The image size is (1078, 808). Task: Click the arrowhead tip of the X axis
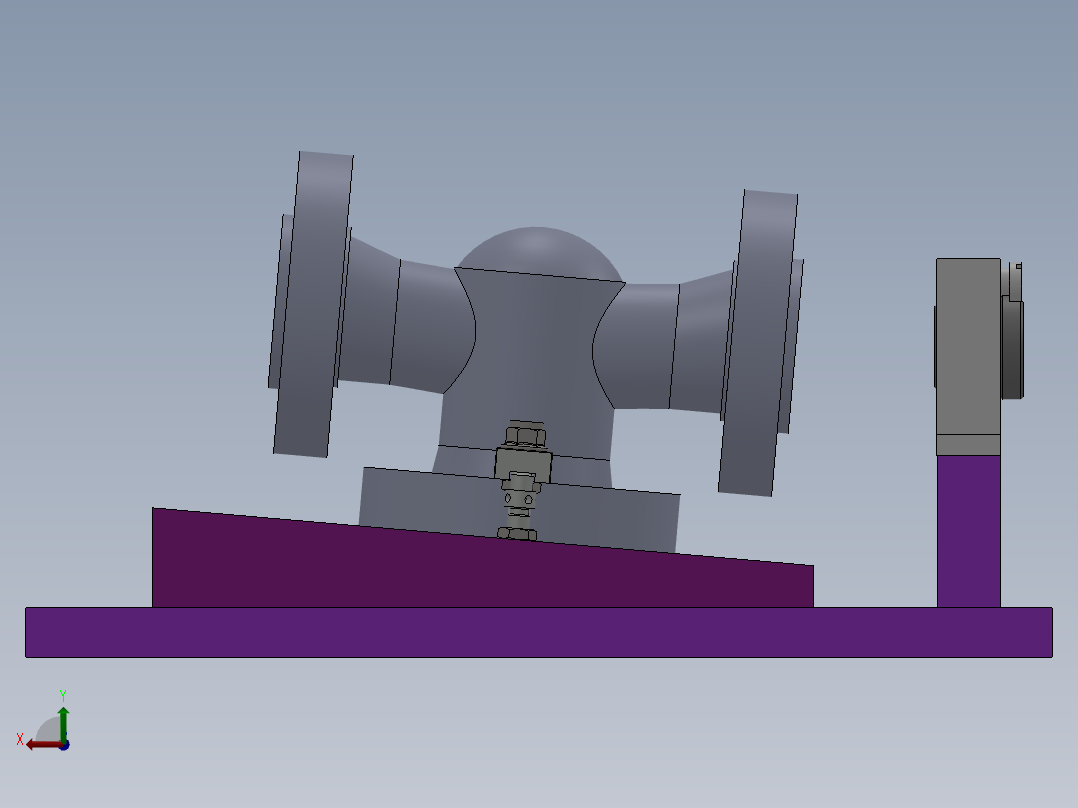pyautogui.click(x=28, y=746)
